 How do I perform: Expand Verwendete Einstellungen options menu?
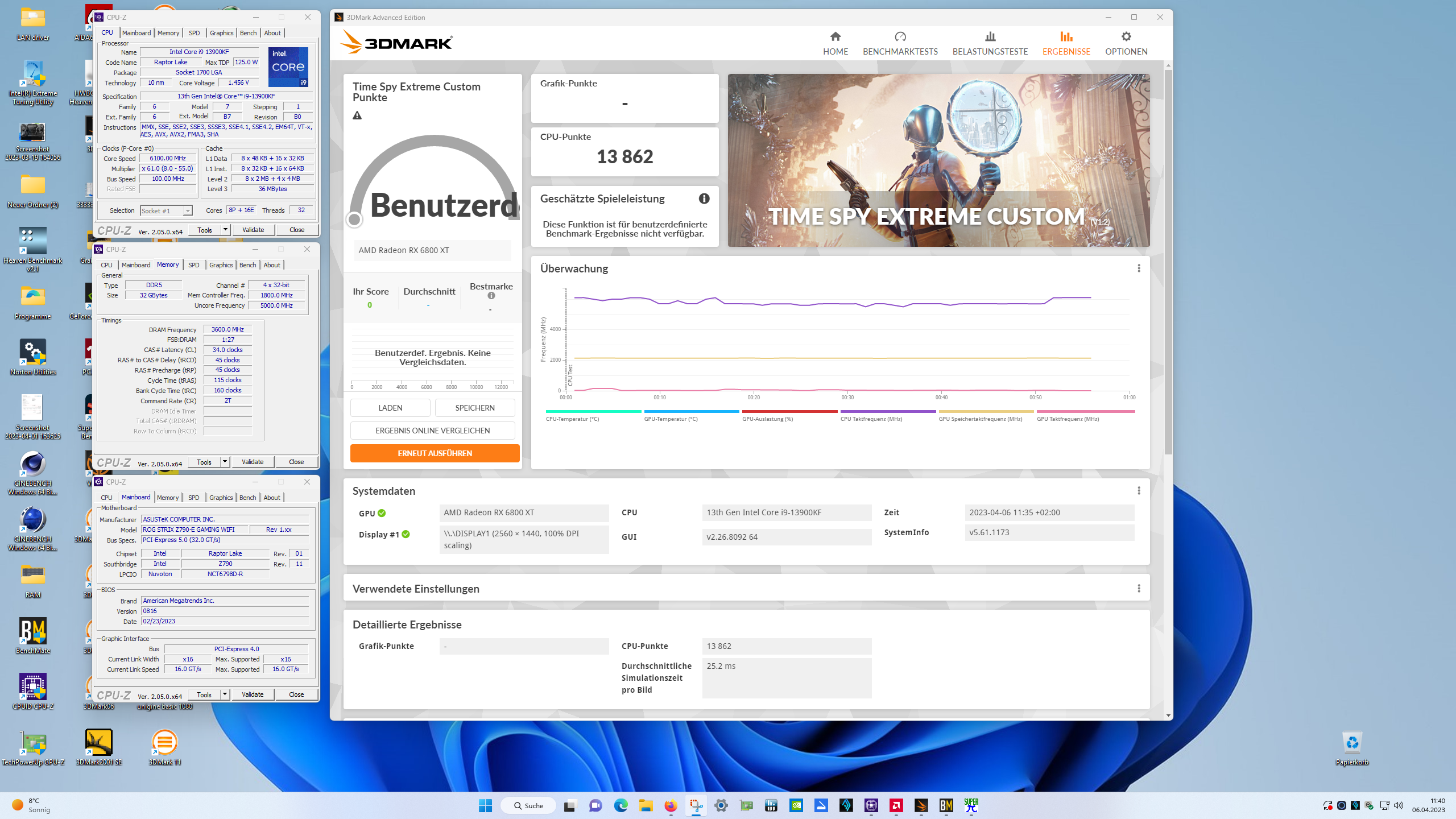pos(1139,589)
